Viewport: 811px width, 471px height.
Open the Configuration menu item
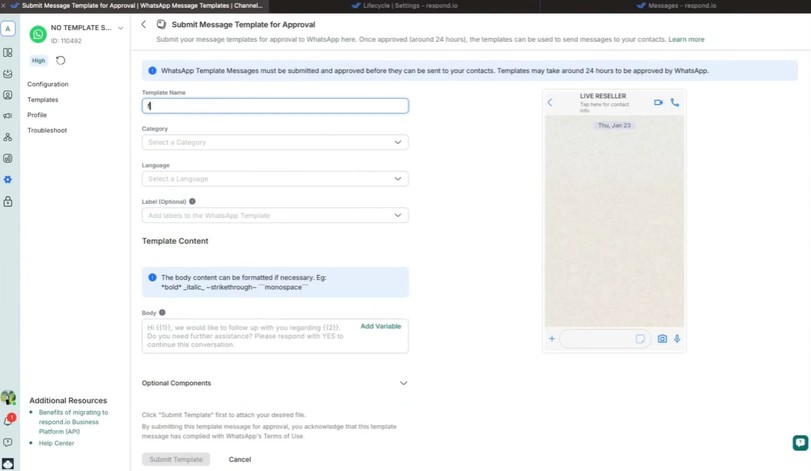[48, 84]
